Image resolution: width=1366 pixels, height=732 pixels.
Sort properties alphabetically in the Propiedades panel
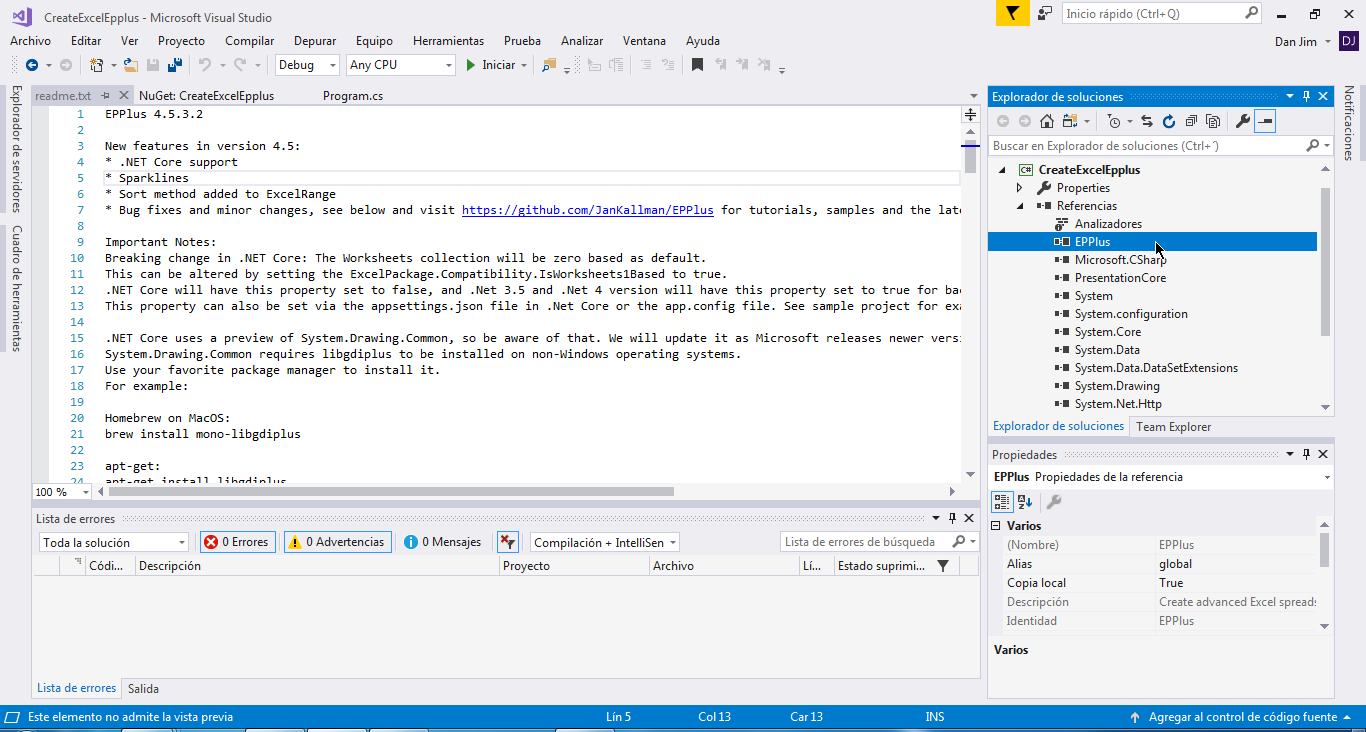pyautogui.click(x=1025, y=502)
